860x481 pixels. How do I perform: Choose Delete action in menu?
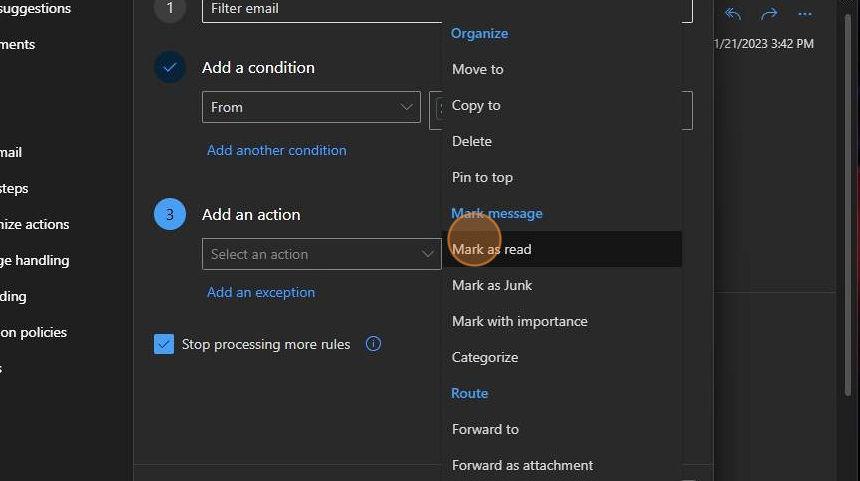(x=472, y=141)
